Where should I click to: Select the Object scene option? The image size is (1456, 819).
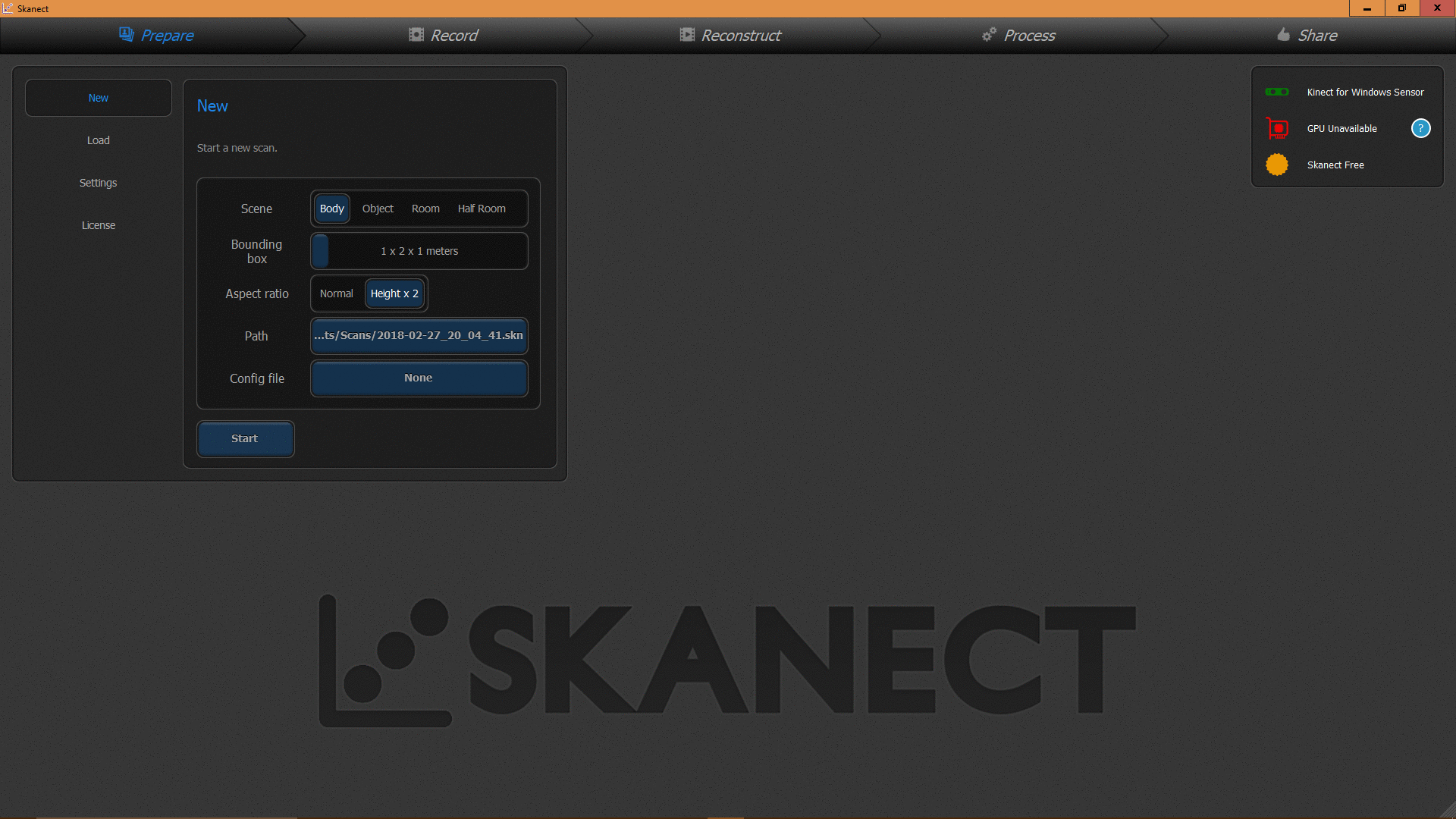[378, 209]
